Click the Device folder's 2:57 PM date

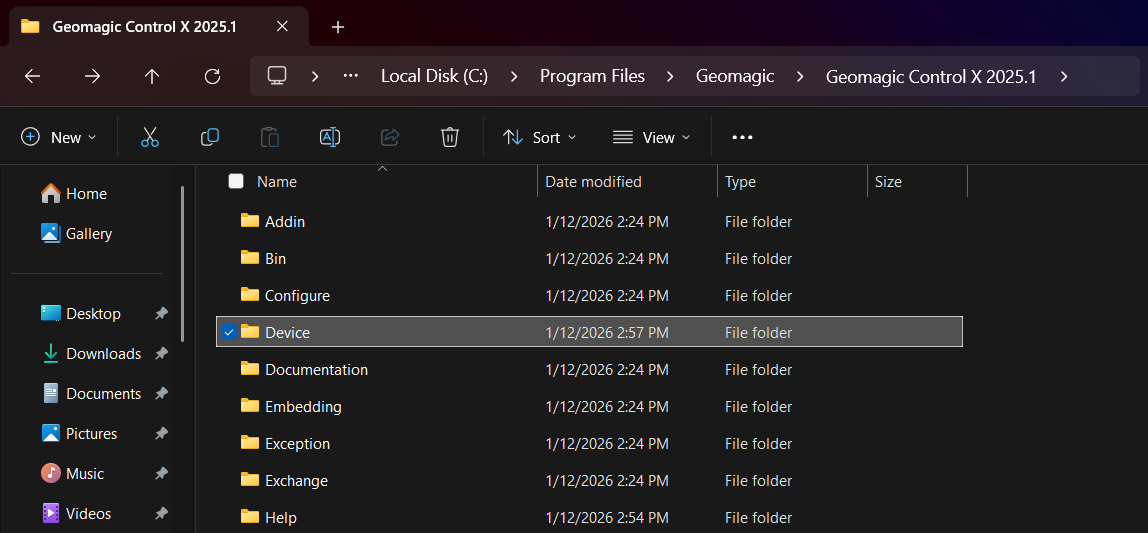(x=607, y=332)
